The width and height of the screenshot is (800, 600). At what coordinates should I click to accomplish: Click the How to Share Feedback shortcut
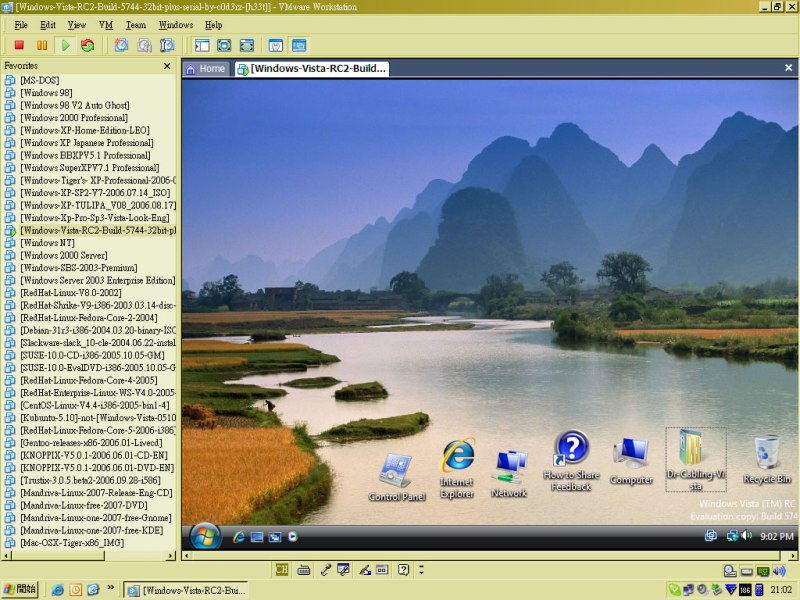[x=571, y=461]
